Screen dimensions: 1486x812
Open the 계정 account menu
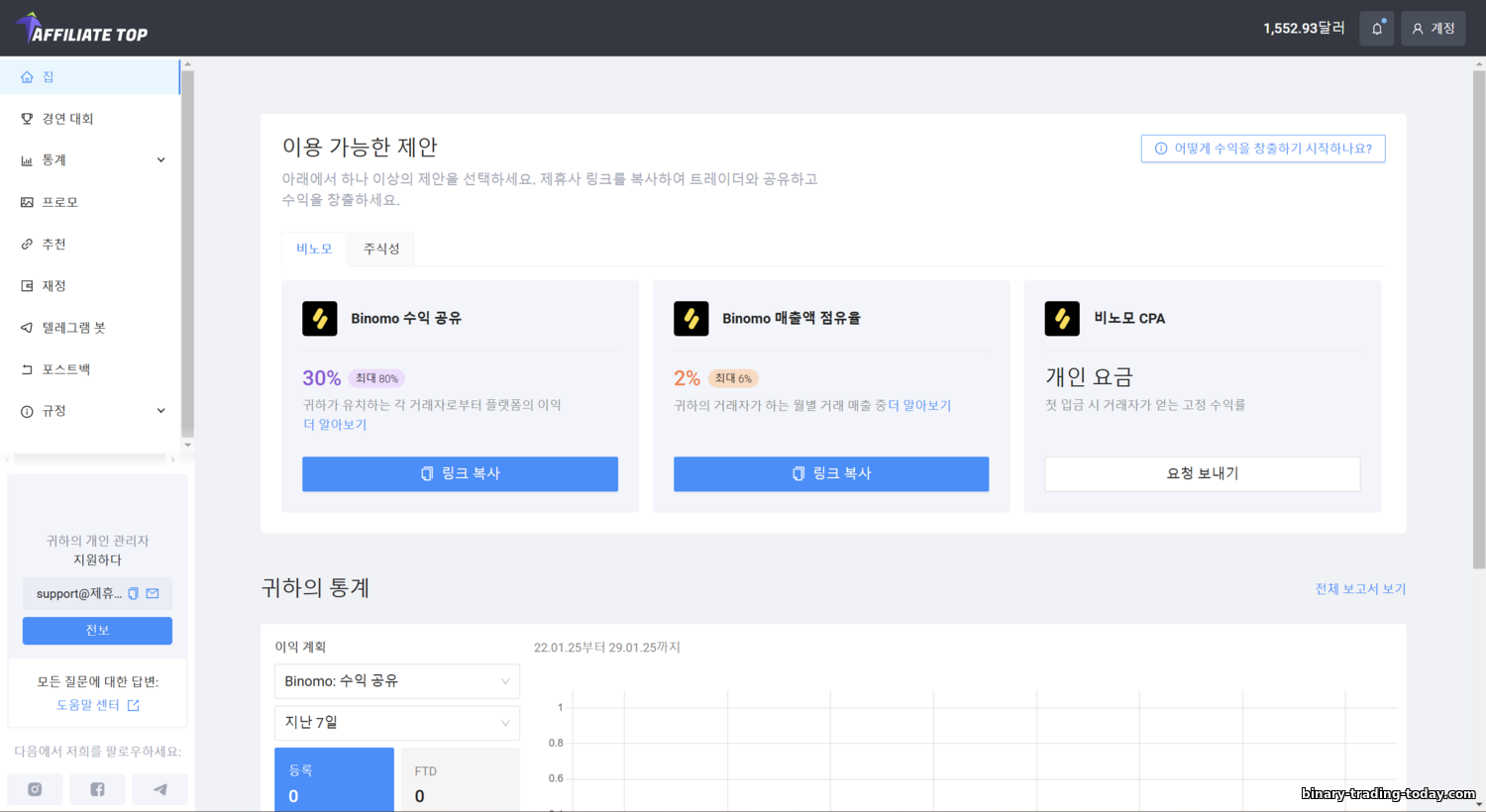[1433, 29]
